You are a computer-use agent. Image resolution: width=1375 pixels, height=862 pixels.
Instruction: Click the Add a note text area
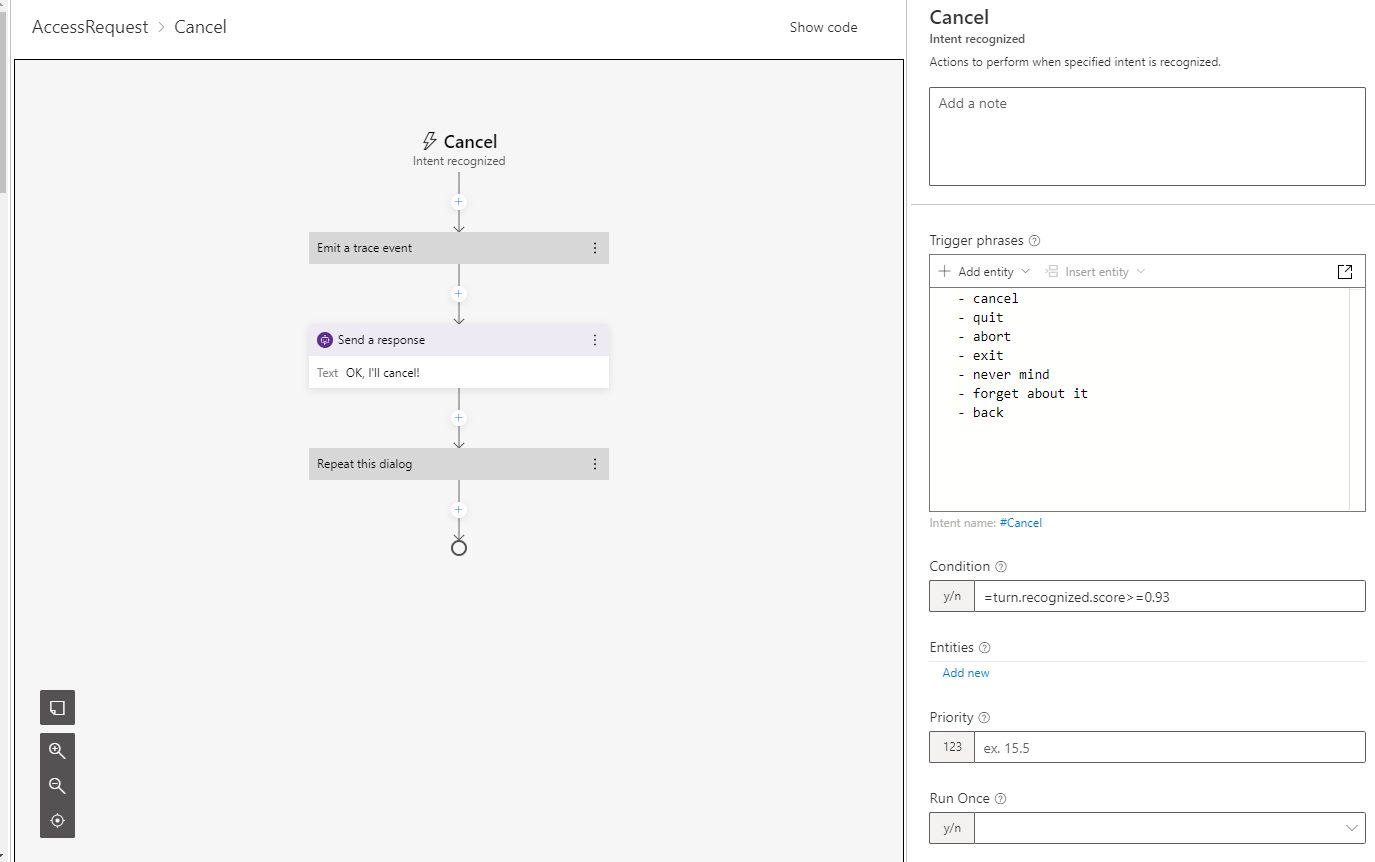(1147, 136)
